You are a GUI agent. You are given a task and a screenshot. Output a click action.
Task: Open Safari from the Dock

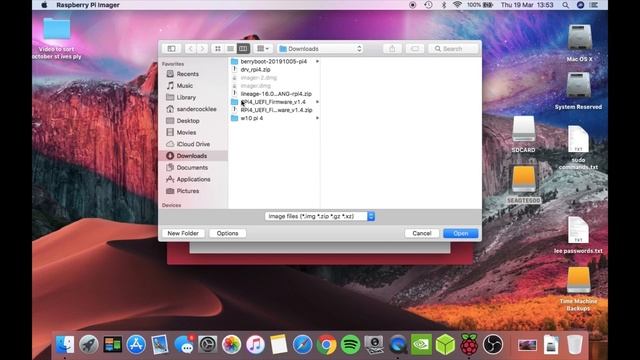(302, 344)
